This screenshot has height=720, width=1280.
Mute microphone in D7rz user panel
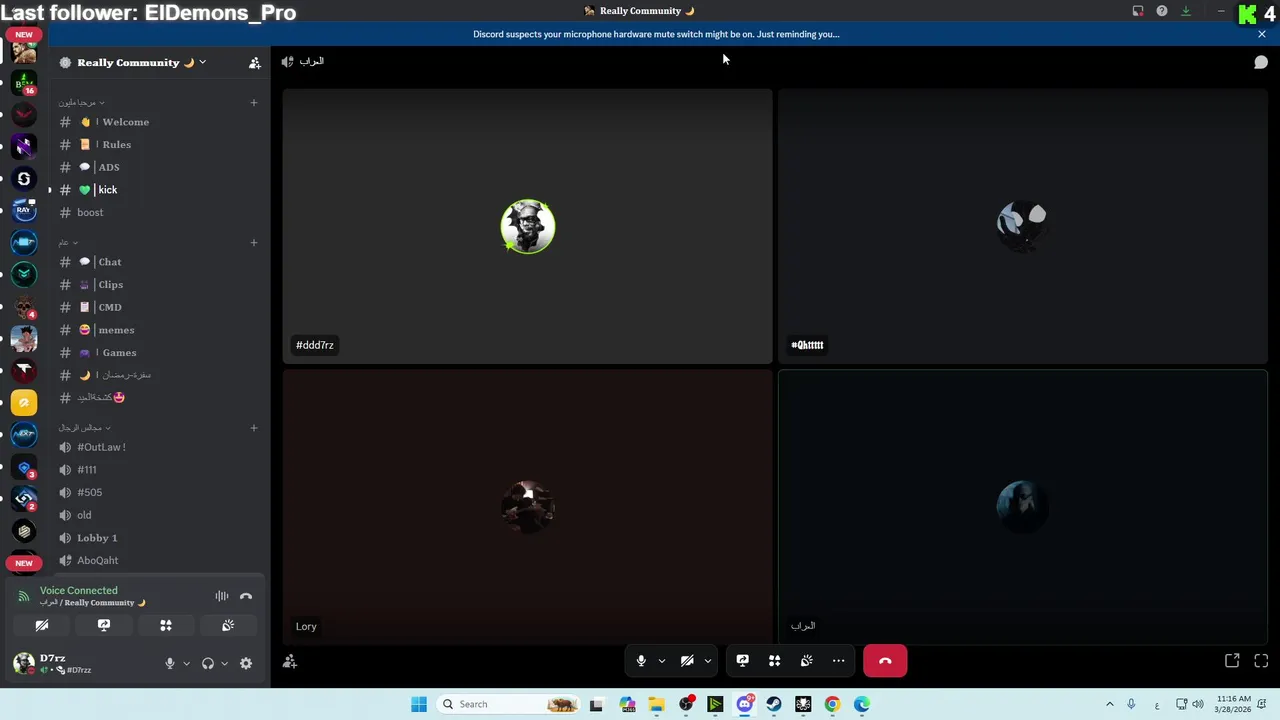[x=169, y=664]
